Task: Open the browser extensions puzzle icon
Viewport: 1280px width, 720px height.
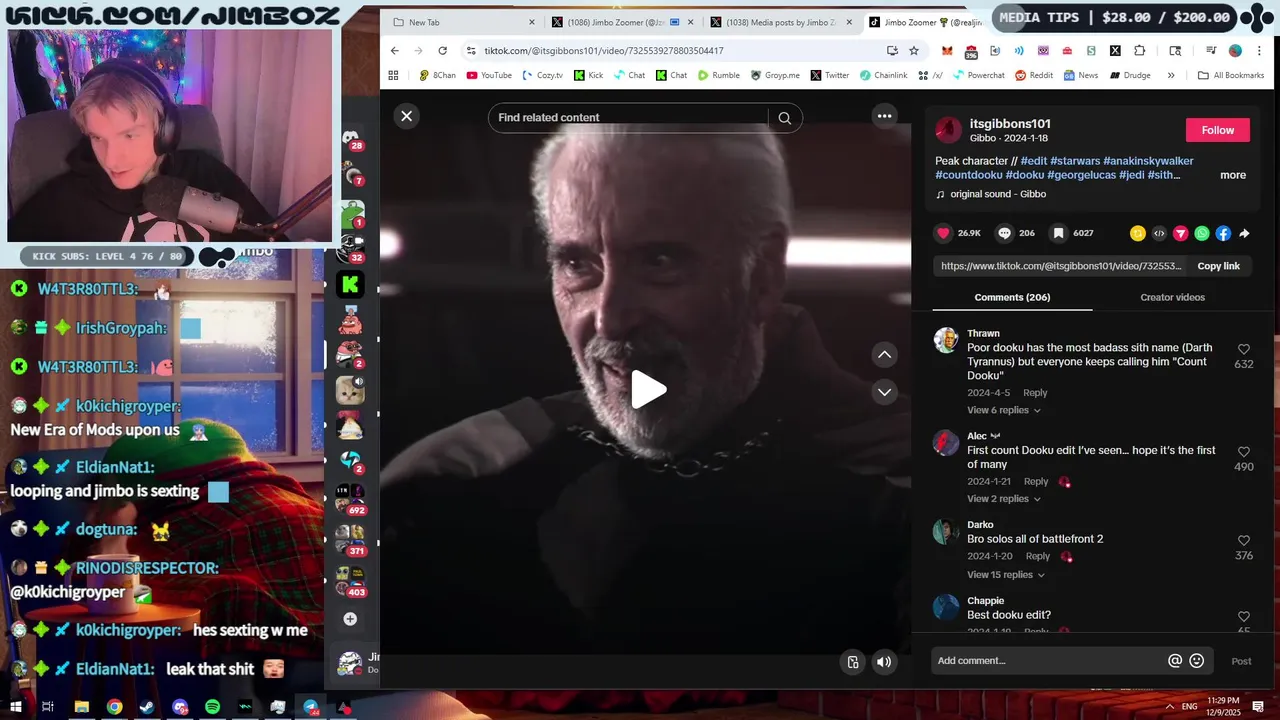Action: point(1139,51)
